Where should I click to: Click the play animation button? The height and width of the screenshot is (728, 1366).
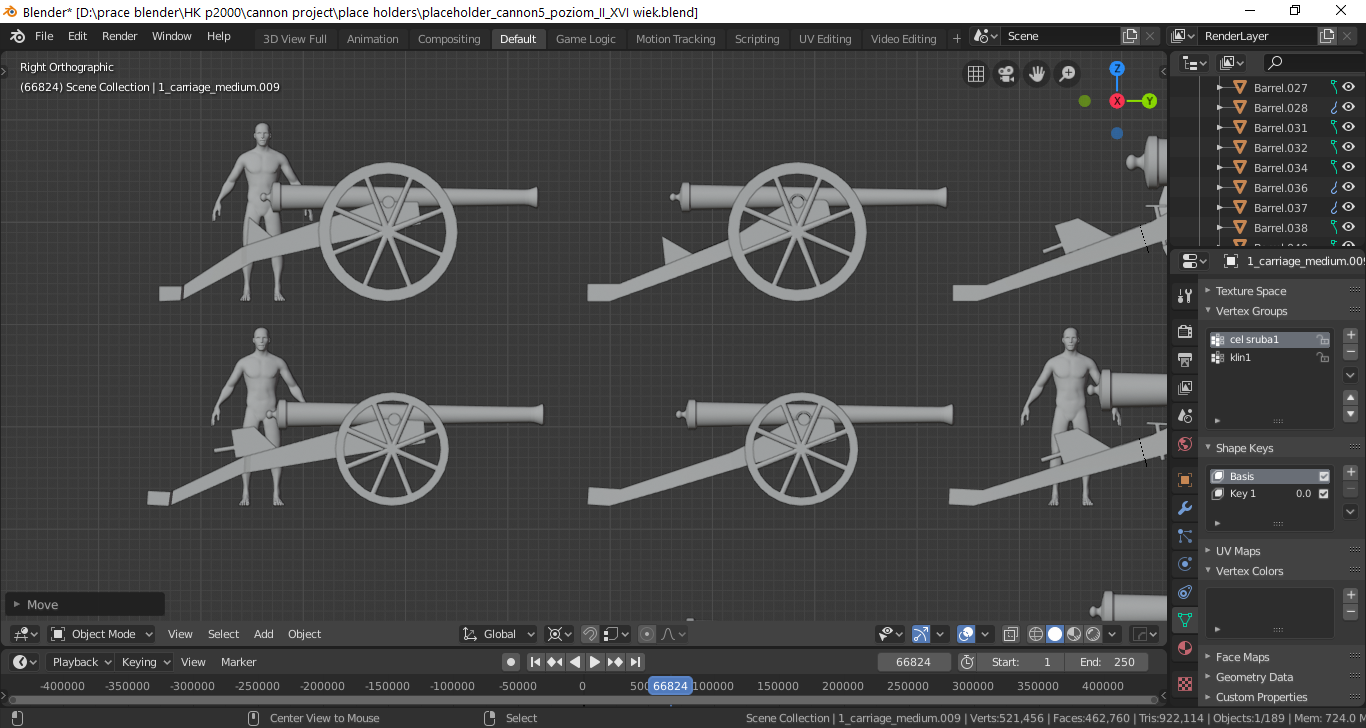click(595, 662)
